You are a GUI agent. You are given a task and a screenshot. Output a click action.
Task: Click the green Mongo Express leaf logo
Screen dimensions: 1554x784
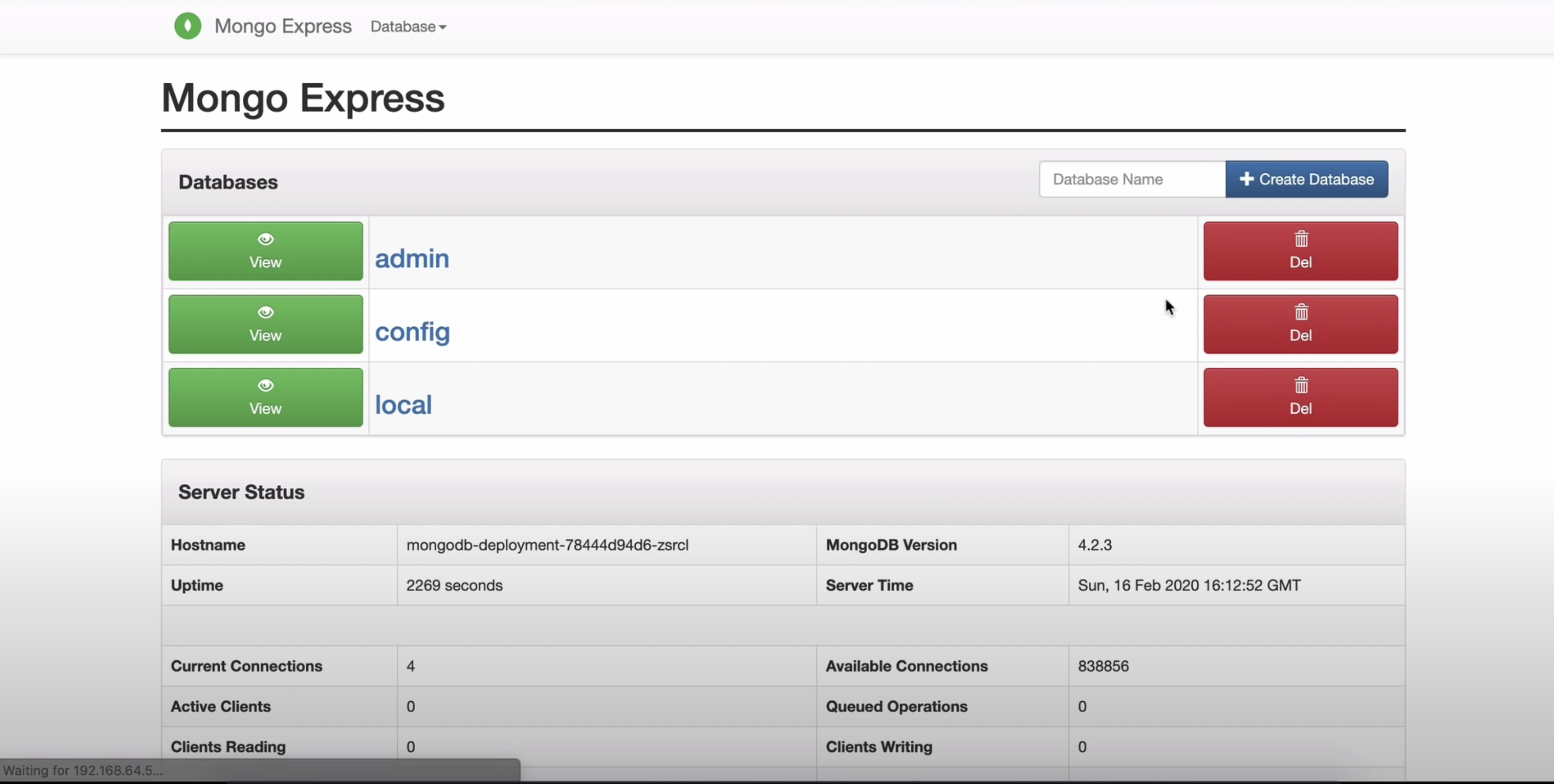pyautogui.click(x=188, y=26)
